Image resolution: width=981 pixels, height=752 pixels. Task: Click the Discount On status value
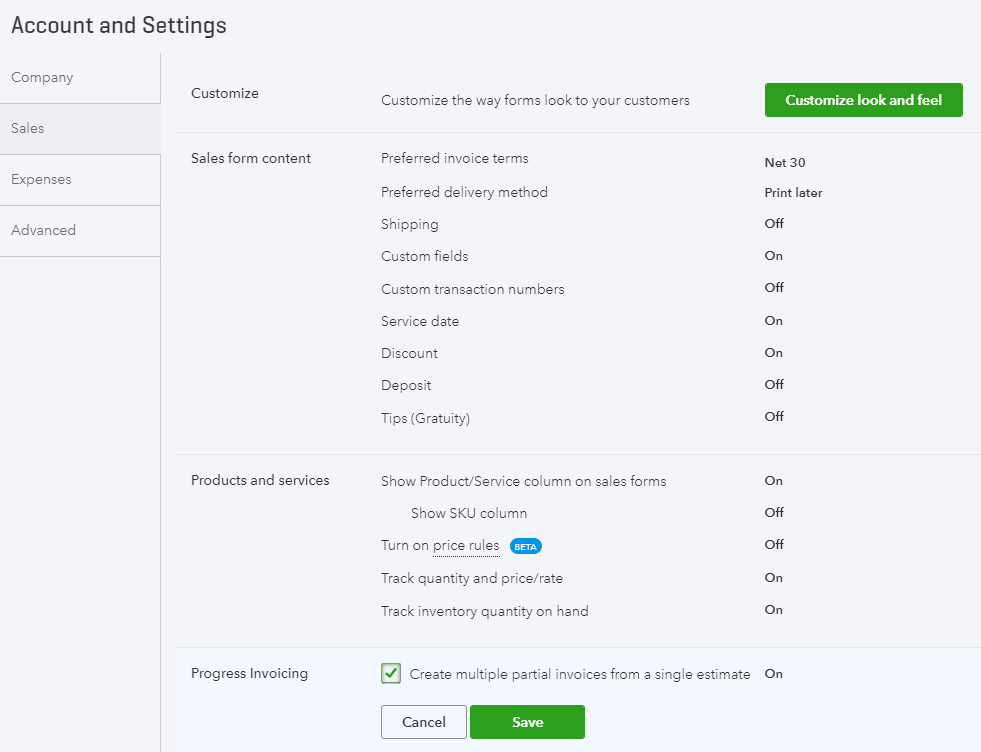pos(773,353)
